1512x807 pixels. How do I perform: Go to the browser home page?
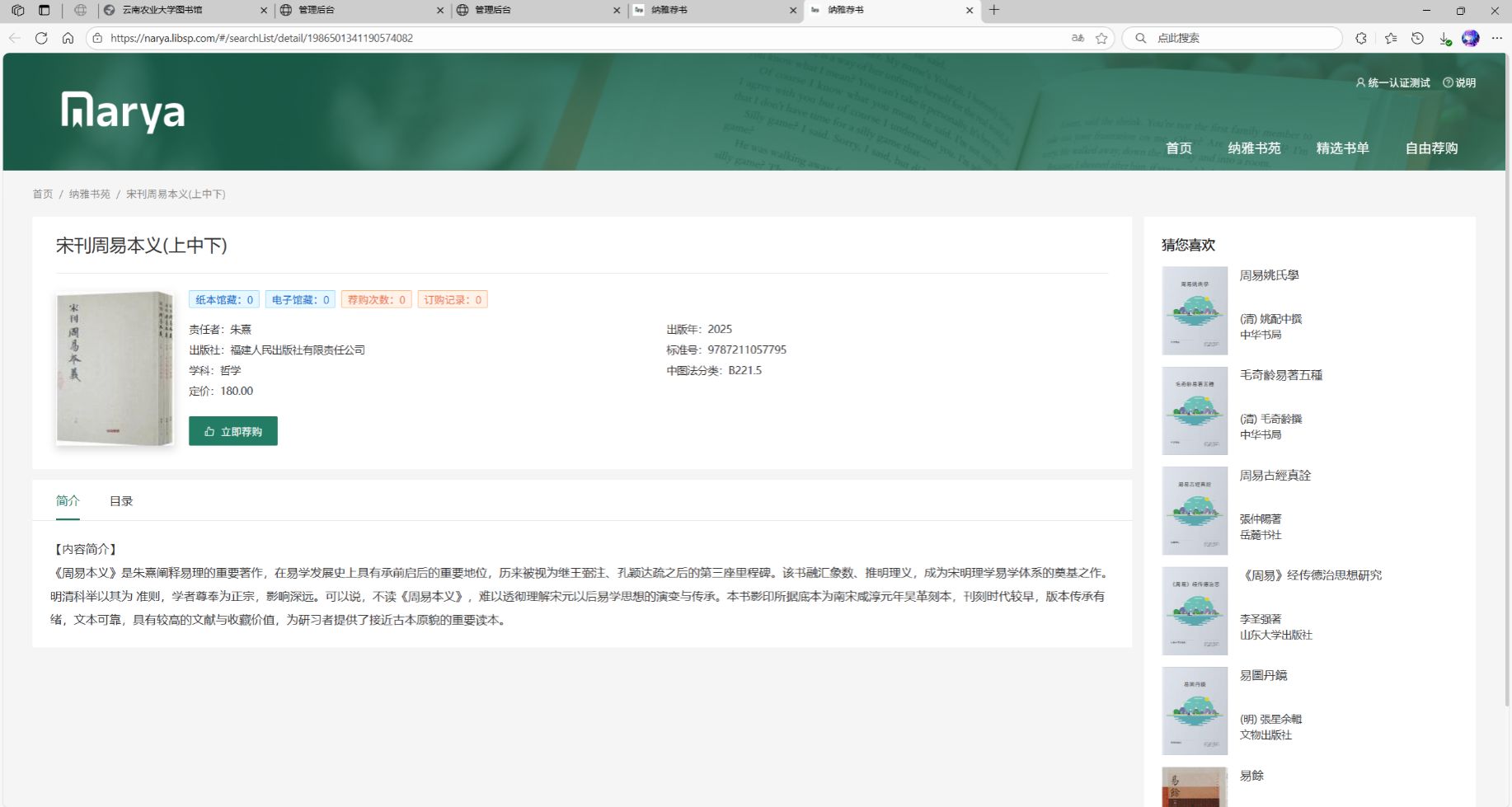(x=68, y=38)
